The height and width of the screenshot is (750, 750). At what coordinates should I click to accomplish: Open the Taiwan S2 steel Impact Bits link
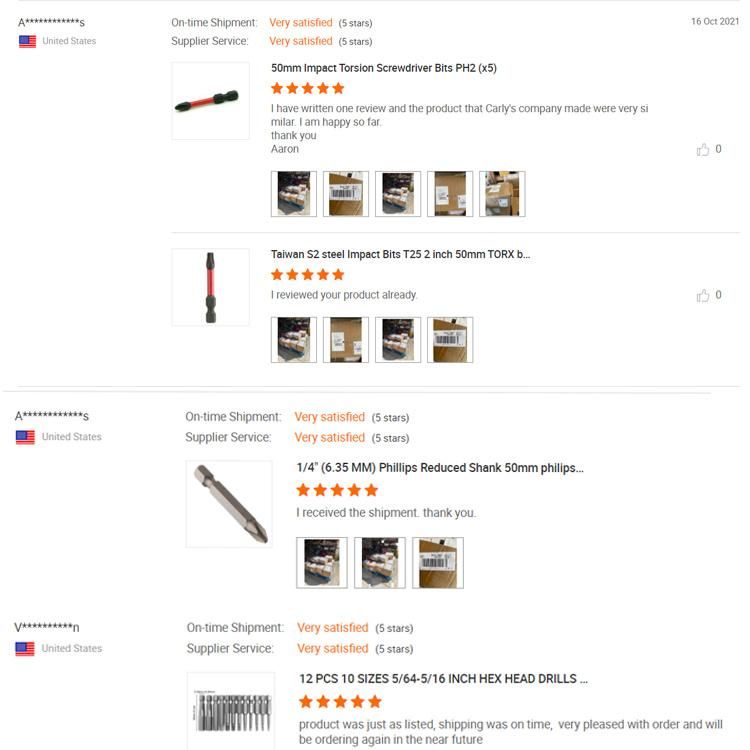pos(400,254)
